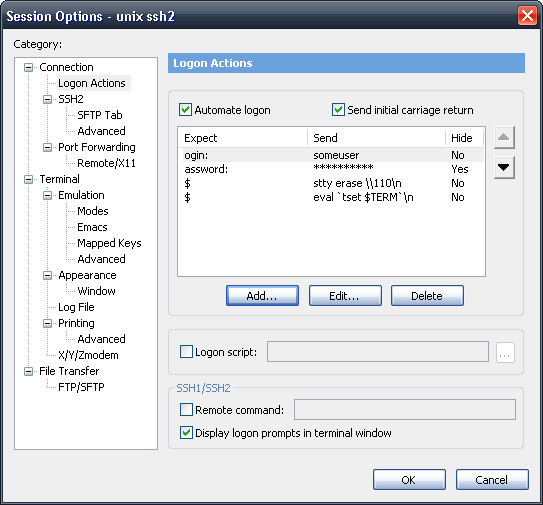This screenshot has width=543, height=505.
Task: Toggle Send initial carriage return checkbox
Action: click(338, 109)
